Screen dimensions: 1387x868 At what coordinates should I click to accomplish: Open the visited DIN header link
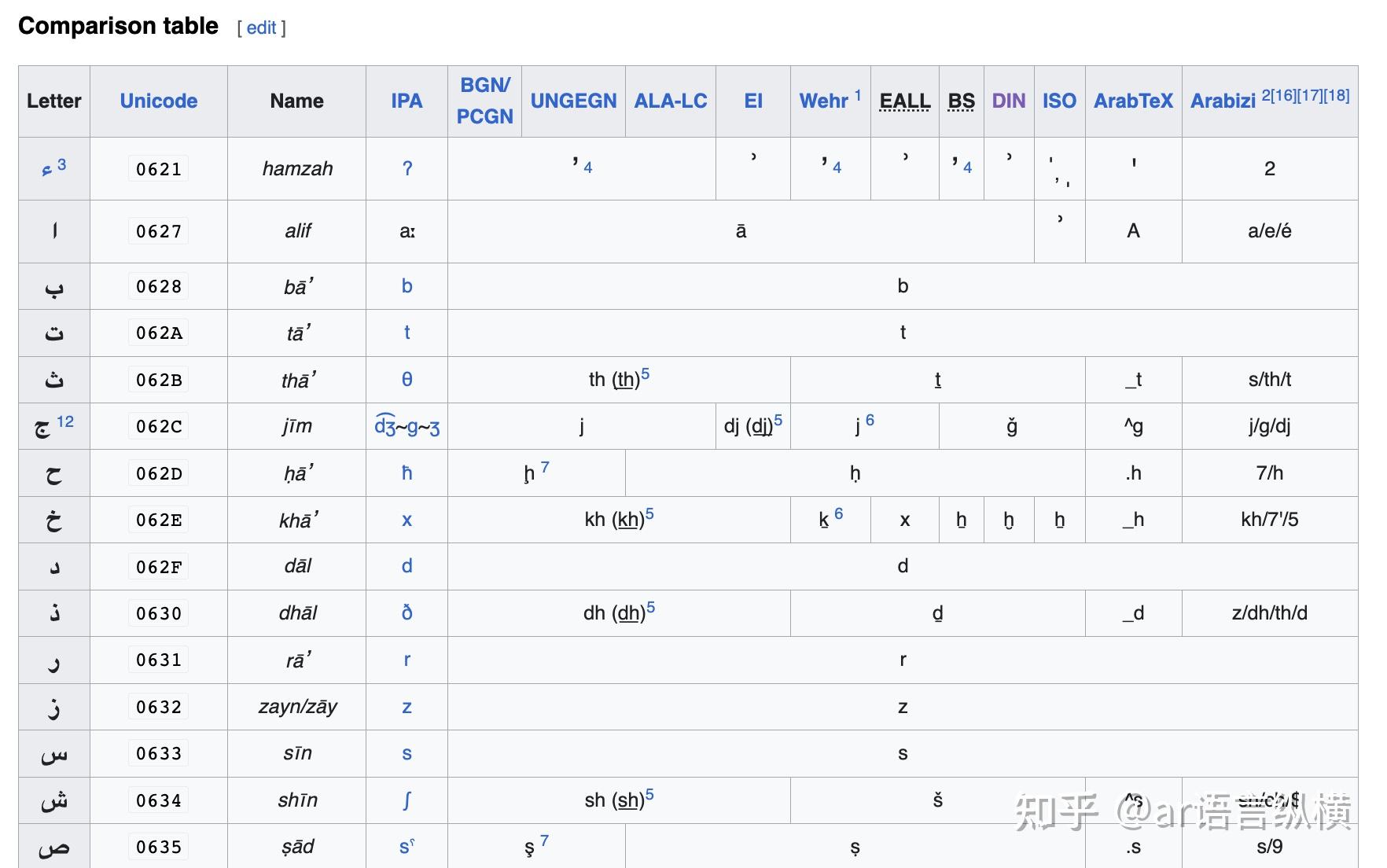(1009, 101)
